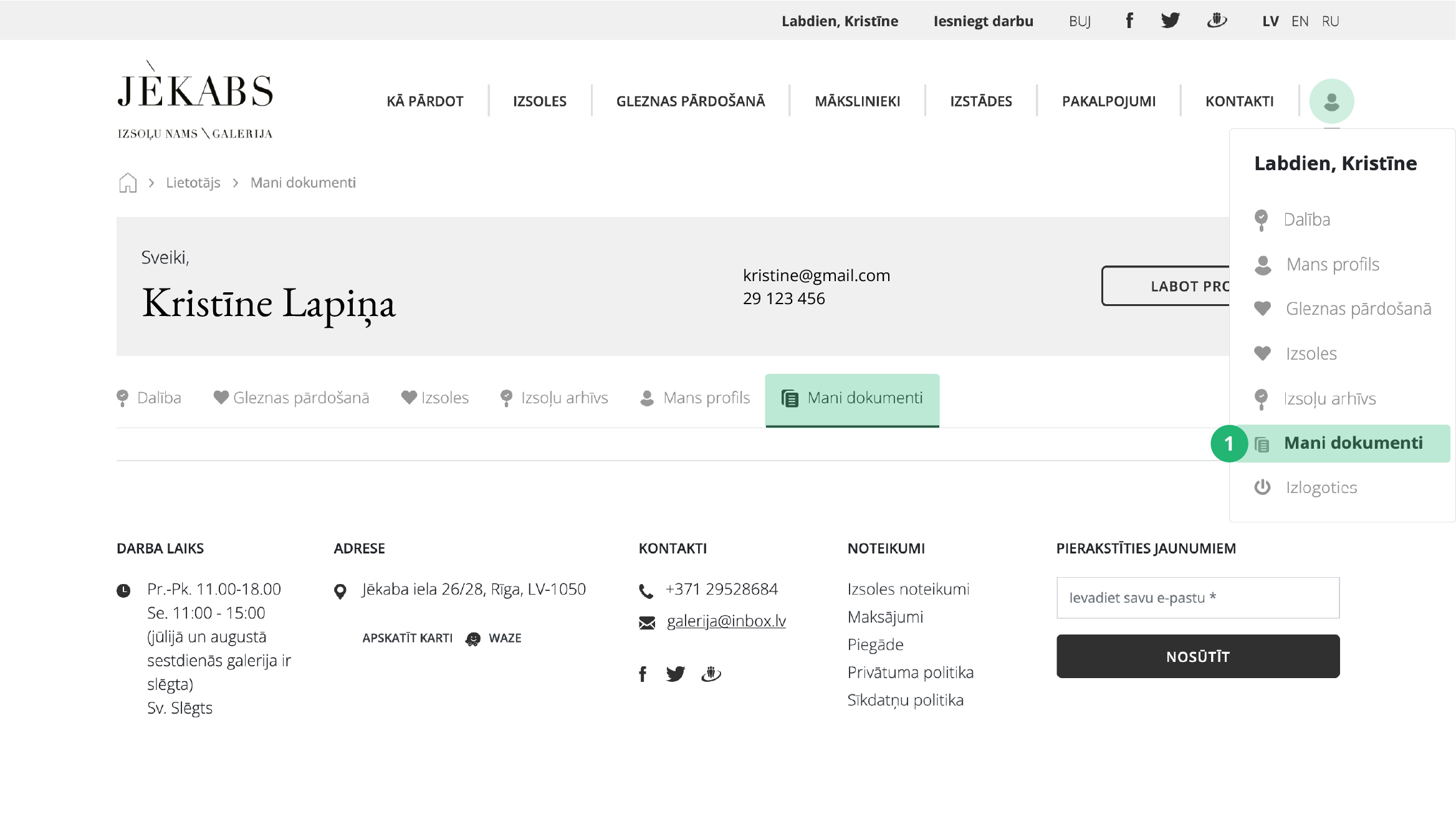Select IZSTĀDES in navigation
Image resolution: width=1456 pixels, height=814 pixels.
click(981, 101)
